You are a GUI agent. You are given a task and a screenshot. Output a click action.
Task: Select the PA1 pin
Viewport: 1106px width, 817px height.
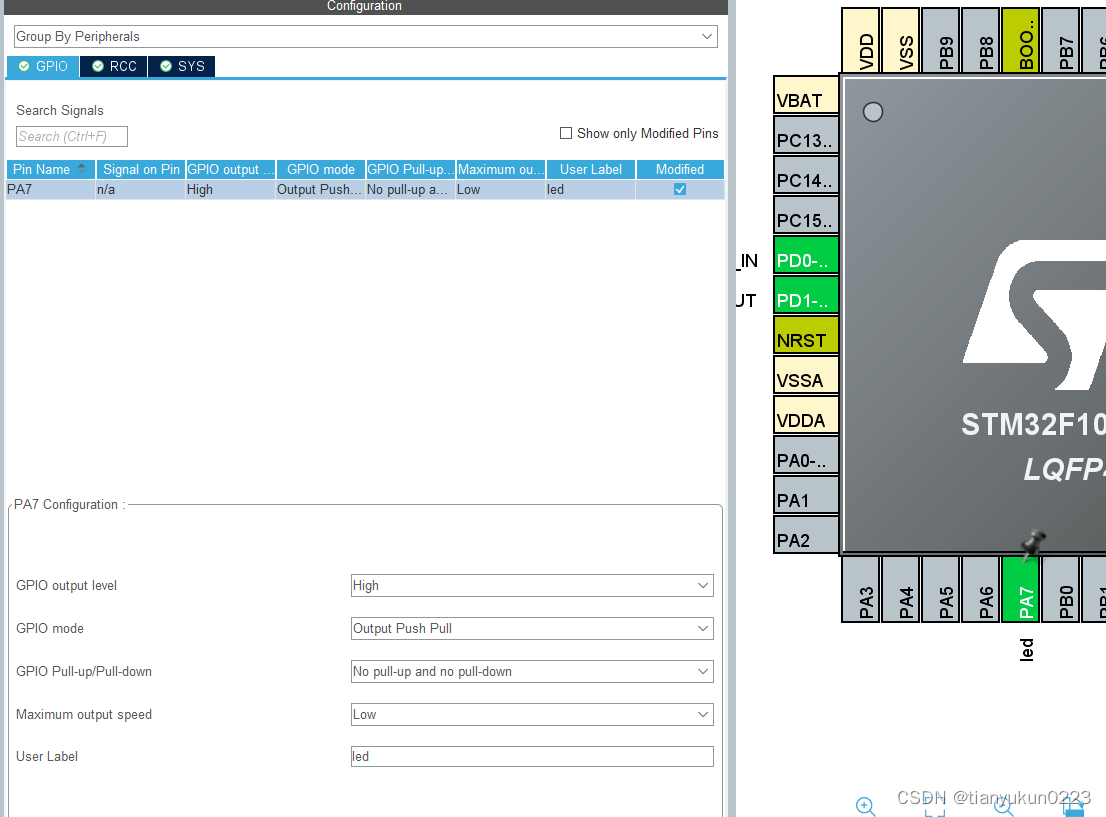(x=806, y=495)
